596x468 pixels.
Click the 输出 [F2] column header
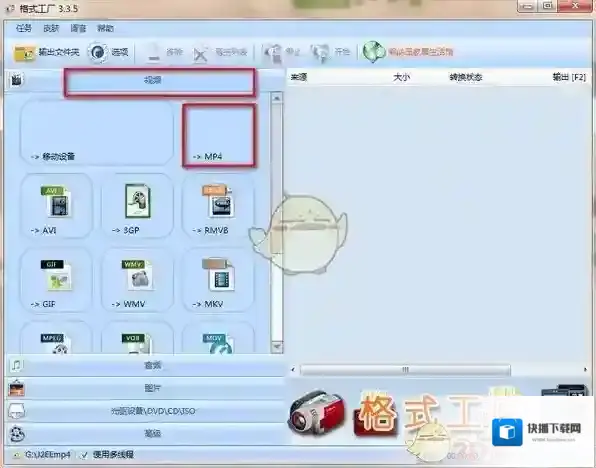[x=569, y=77]
